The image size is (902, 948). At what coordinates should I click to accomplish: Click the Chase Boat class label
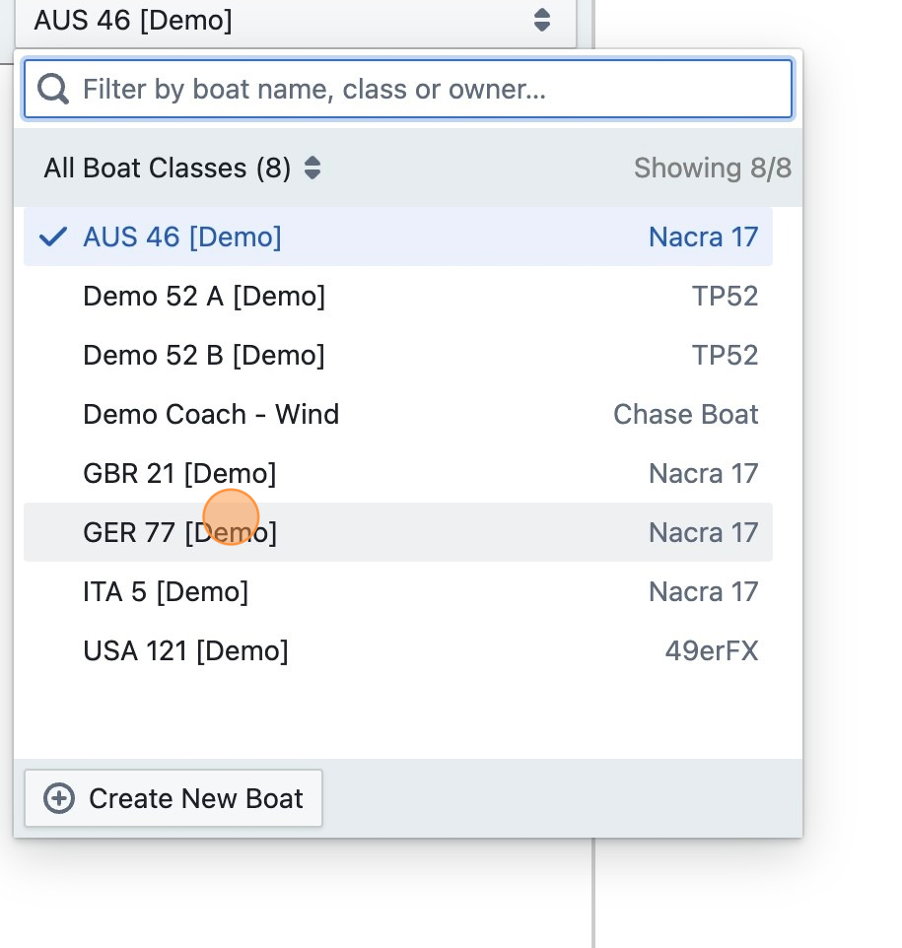pos(686,414)
